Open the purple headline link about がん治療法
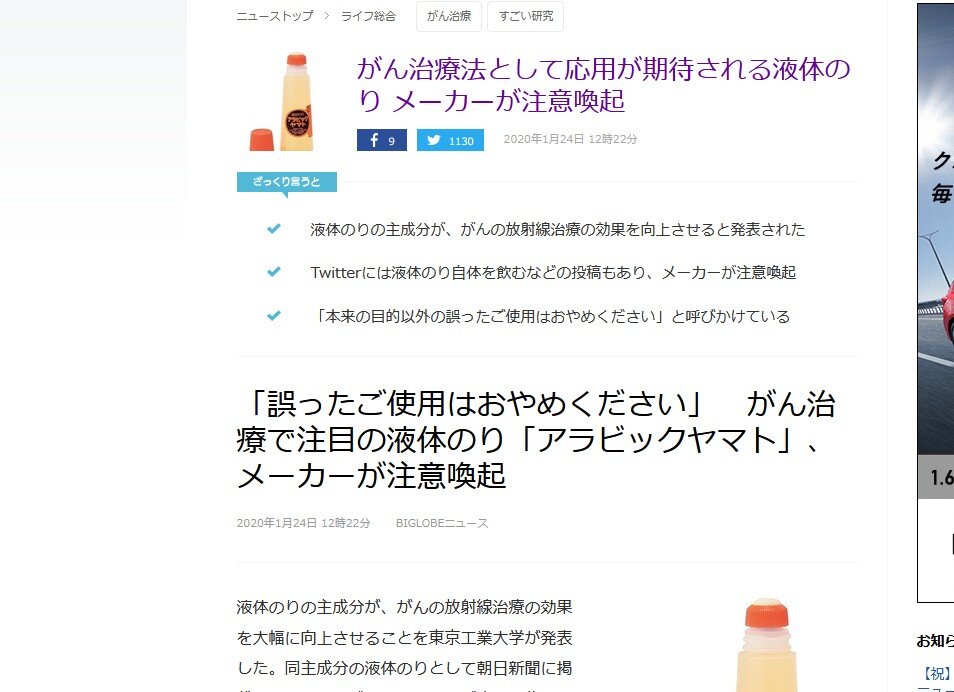The width and height of the screenshot is (954, 692). pyautogui.click(x=603, y=85)
